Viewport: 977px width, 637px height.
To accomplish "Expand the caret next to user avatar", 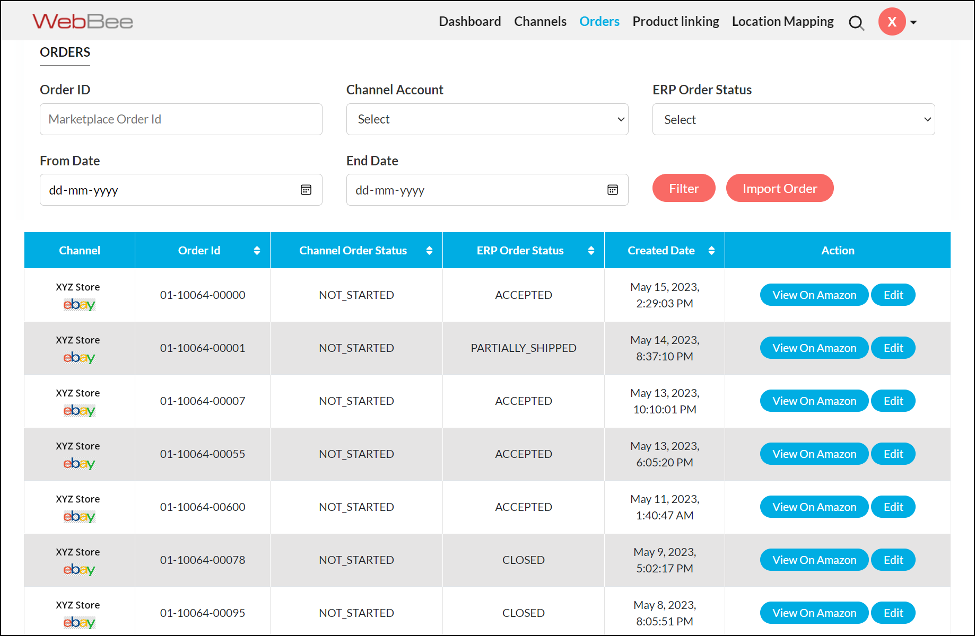I will (913, 22).
